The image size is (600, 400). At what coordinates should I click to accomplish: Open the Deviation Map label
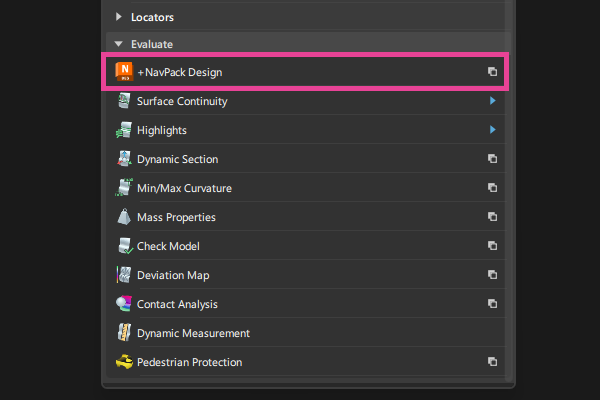(x=173, y=275)
